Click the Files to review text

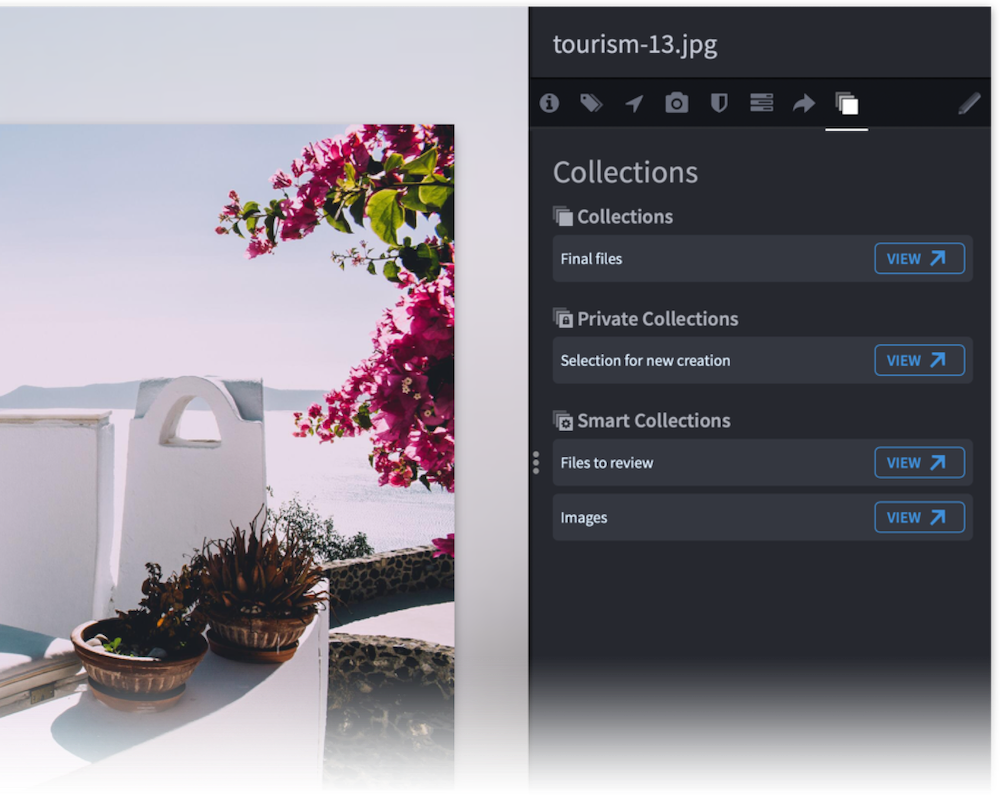(607, 463)
